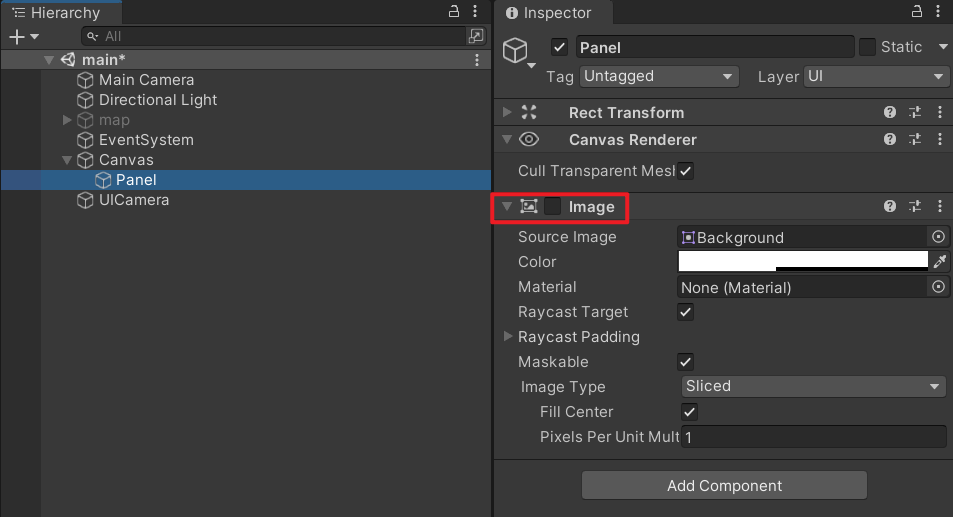Open Image component help reference
Screen dimensions: 953x517
click(890, 207)
